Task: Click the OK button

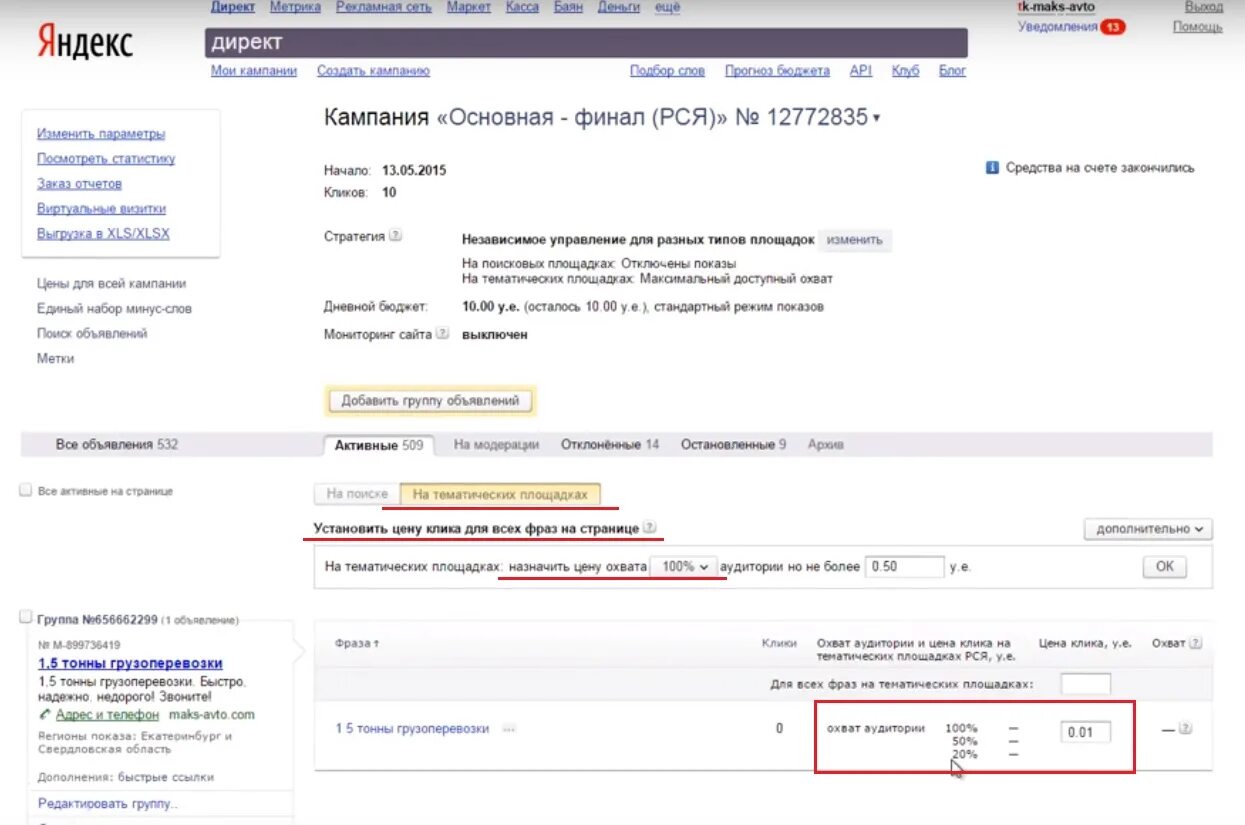Action: 1165,566
